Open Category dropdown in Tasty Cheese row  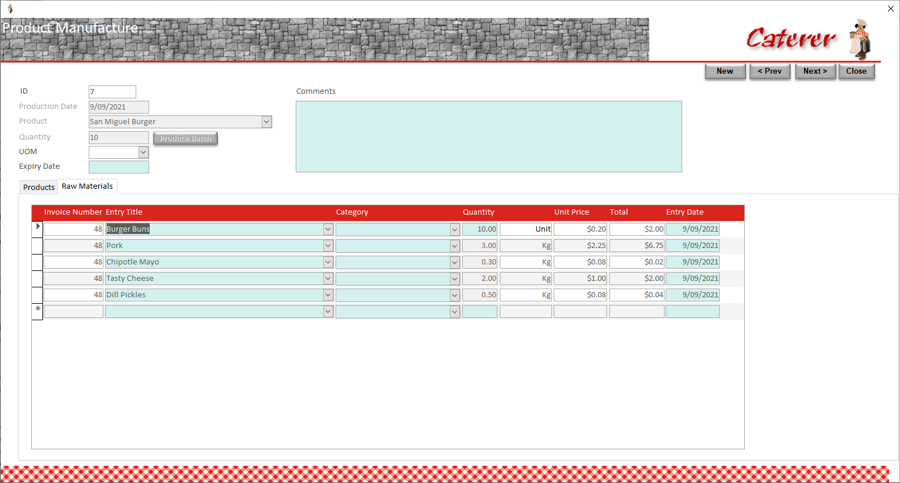click(x=455, y=279)
